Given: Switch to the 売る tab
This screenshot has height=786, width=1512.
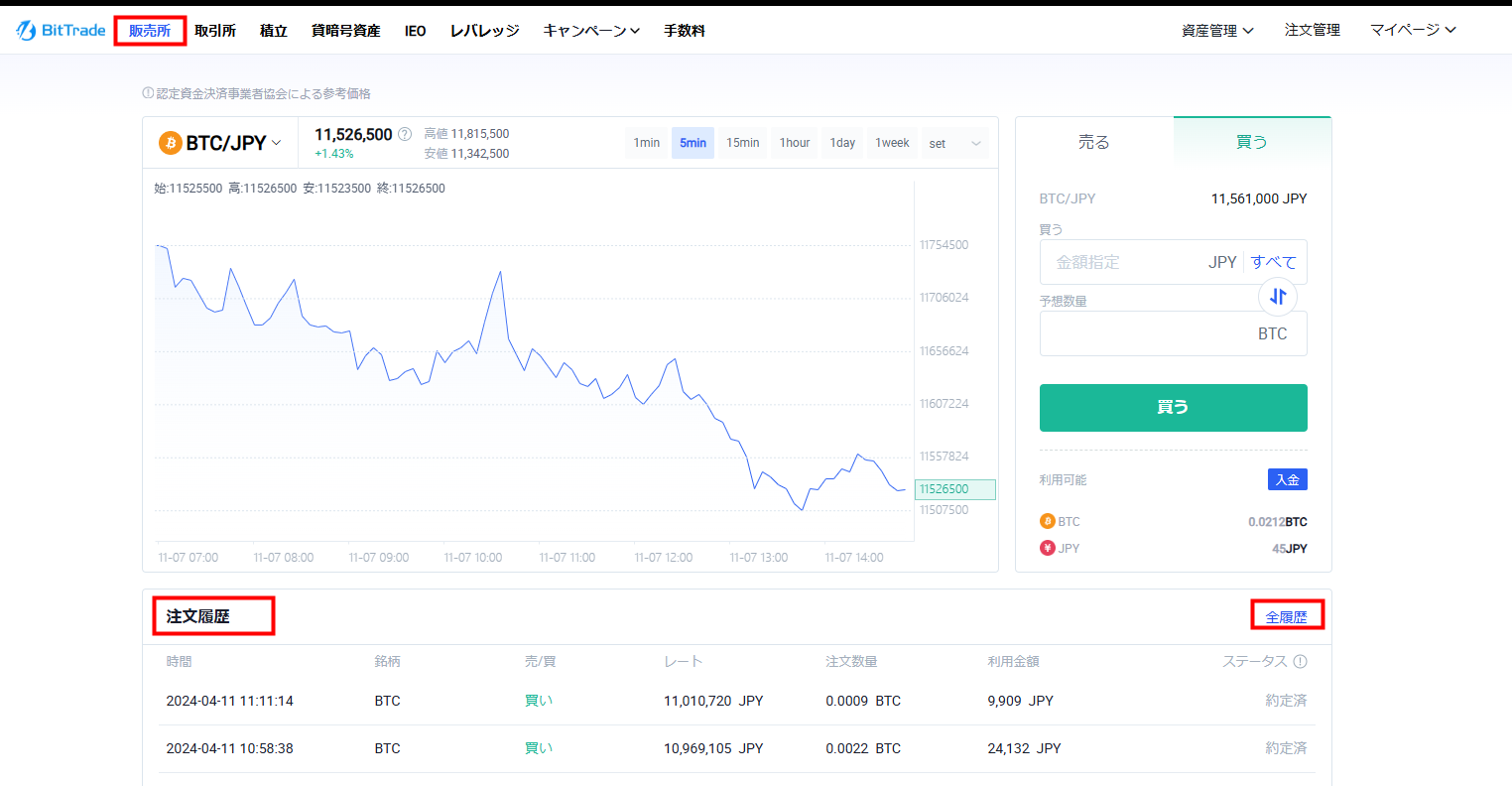Looking at the screenshot, I should (x=1093, y=142).
